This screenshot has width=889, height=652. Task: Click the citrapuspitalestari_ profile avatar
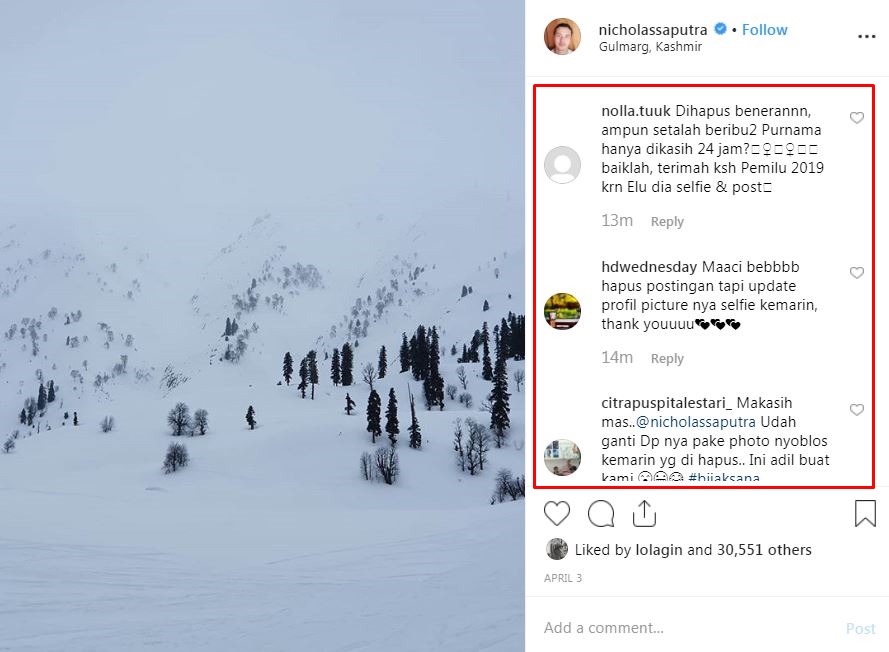pos(562,457)
